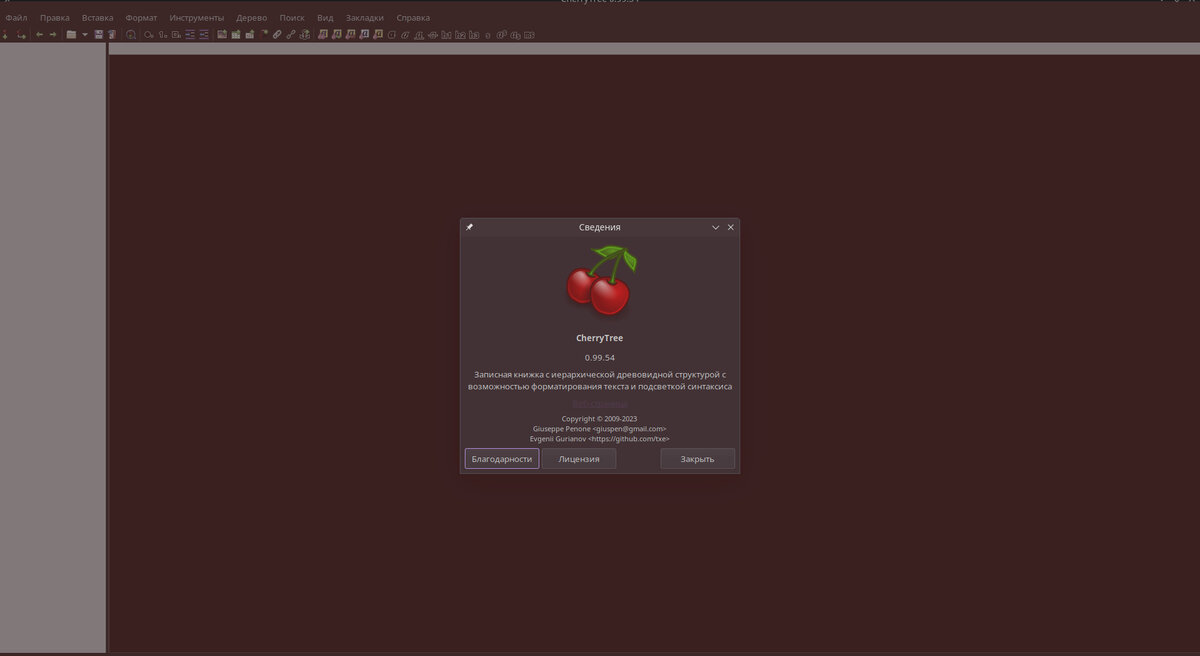The height and width of the screenshot is (656, 1200).
Task: Close dialog with Закрыть button
Action: (697, 459)
